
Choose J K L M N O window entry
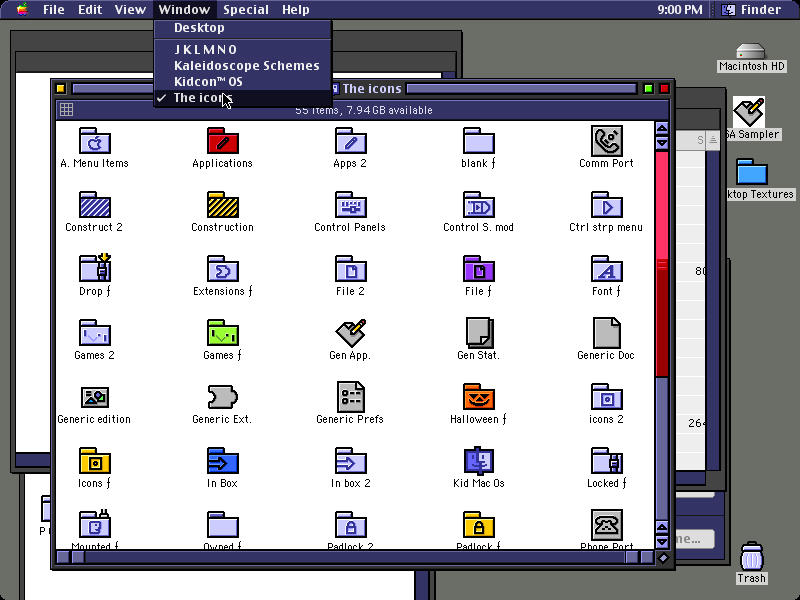pyautogui.click(x=243, y=49)
